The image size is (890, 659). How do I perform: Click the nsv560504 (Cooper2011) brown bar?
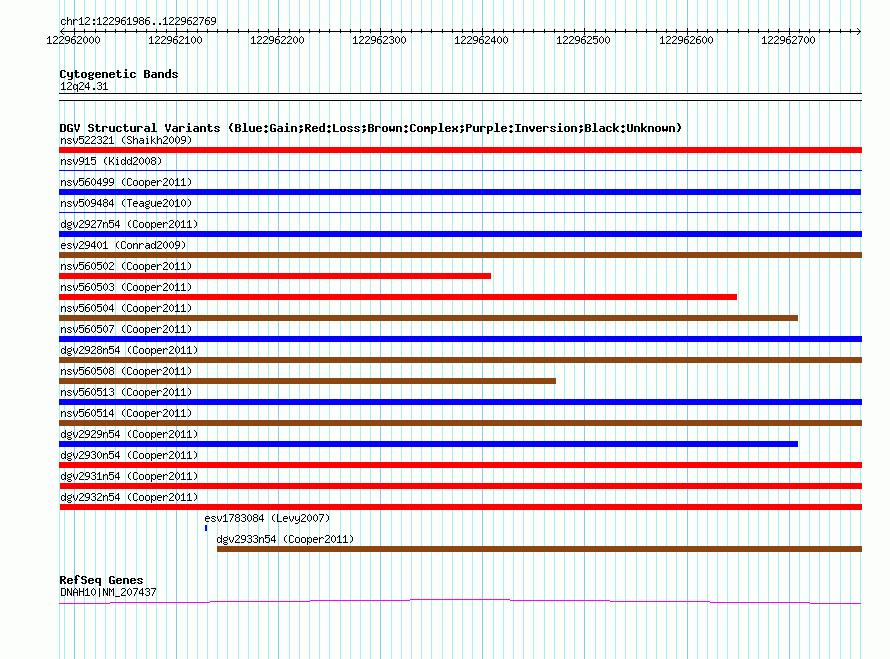coord(429,318)
